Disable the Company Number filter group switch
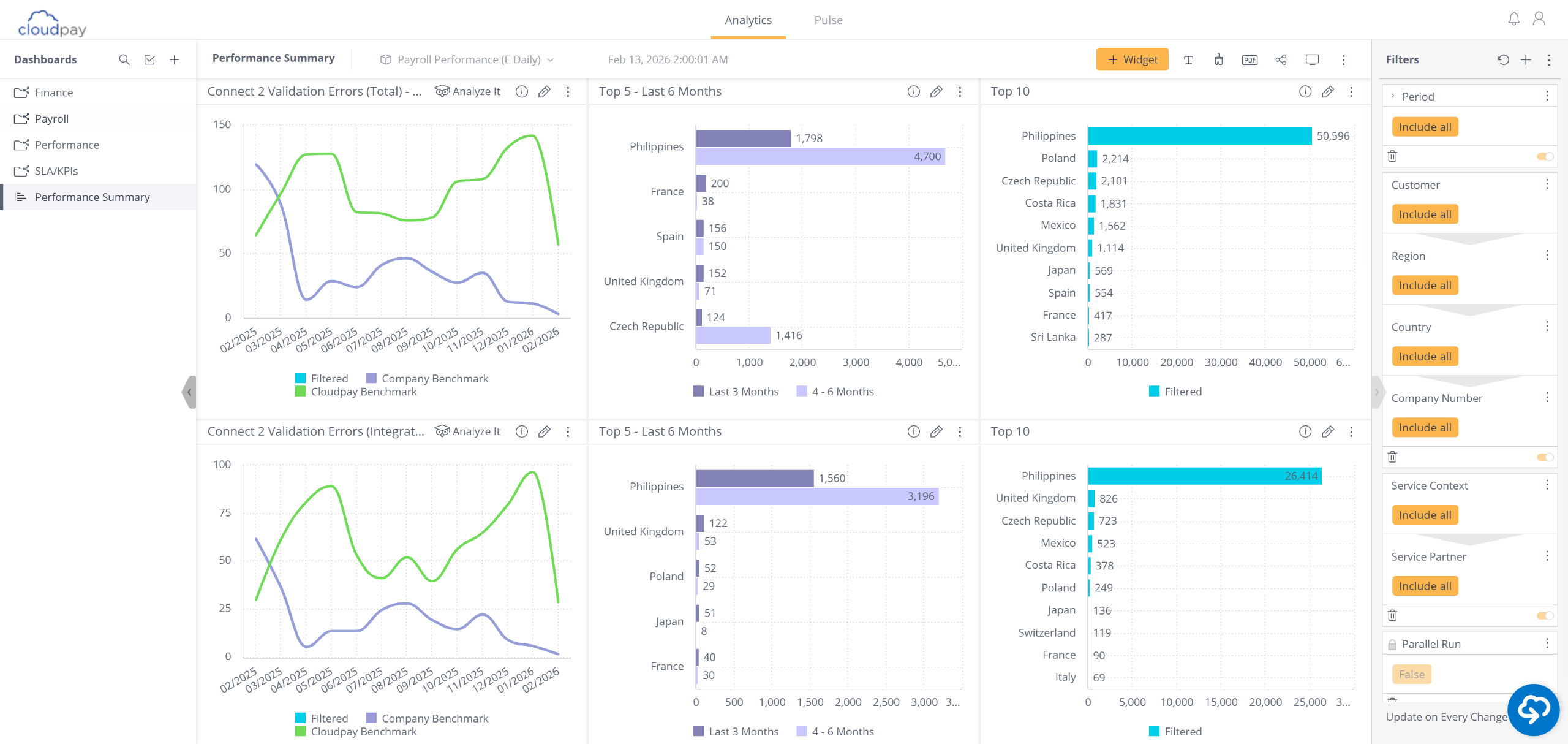 [1545, 457]
